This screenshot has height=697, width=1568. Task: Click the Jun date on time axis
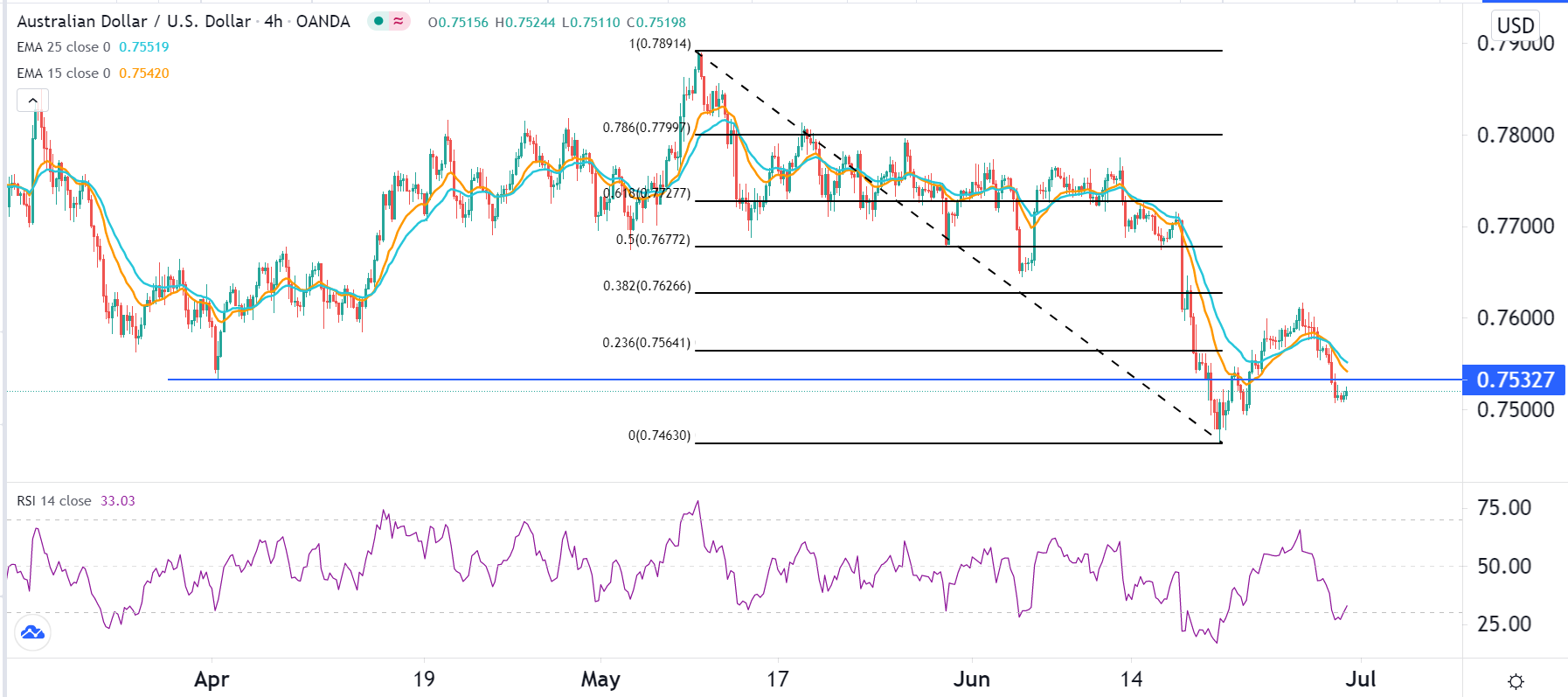coord(971,680)
